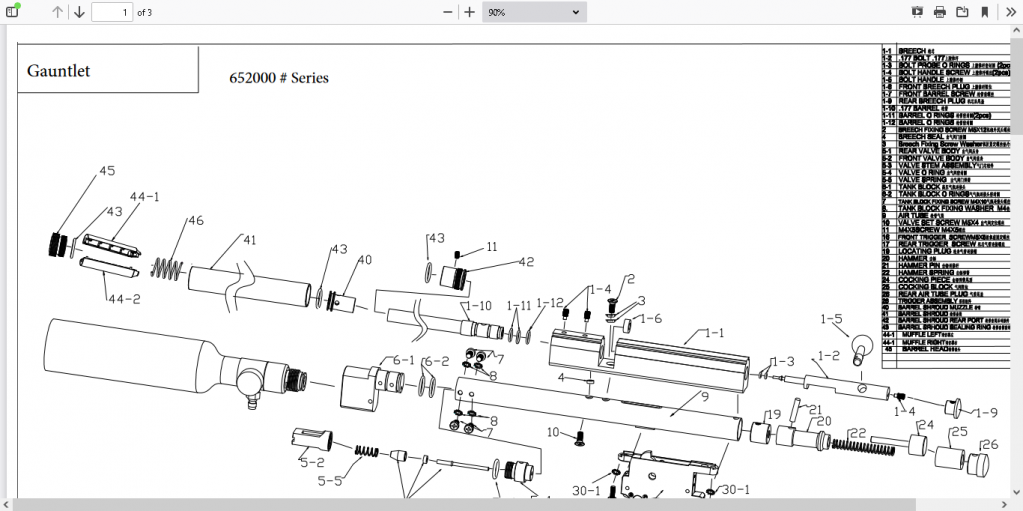Click the page number field

click(112, 12)
